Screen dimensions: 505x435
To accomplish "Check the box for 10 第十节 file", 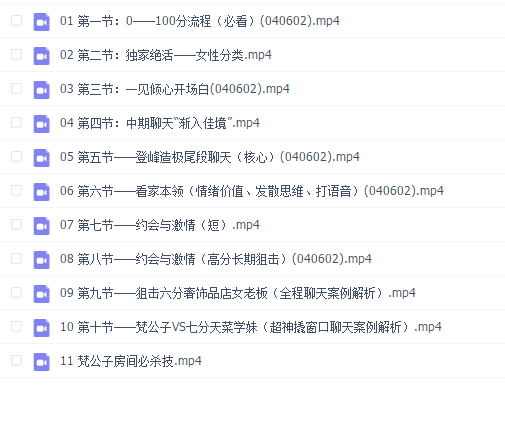I will click(16, 326).
